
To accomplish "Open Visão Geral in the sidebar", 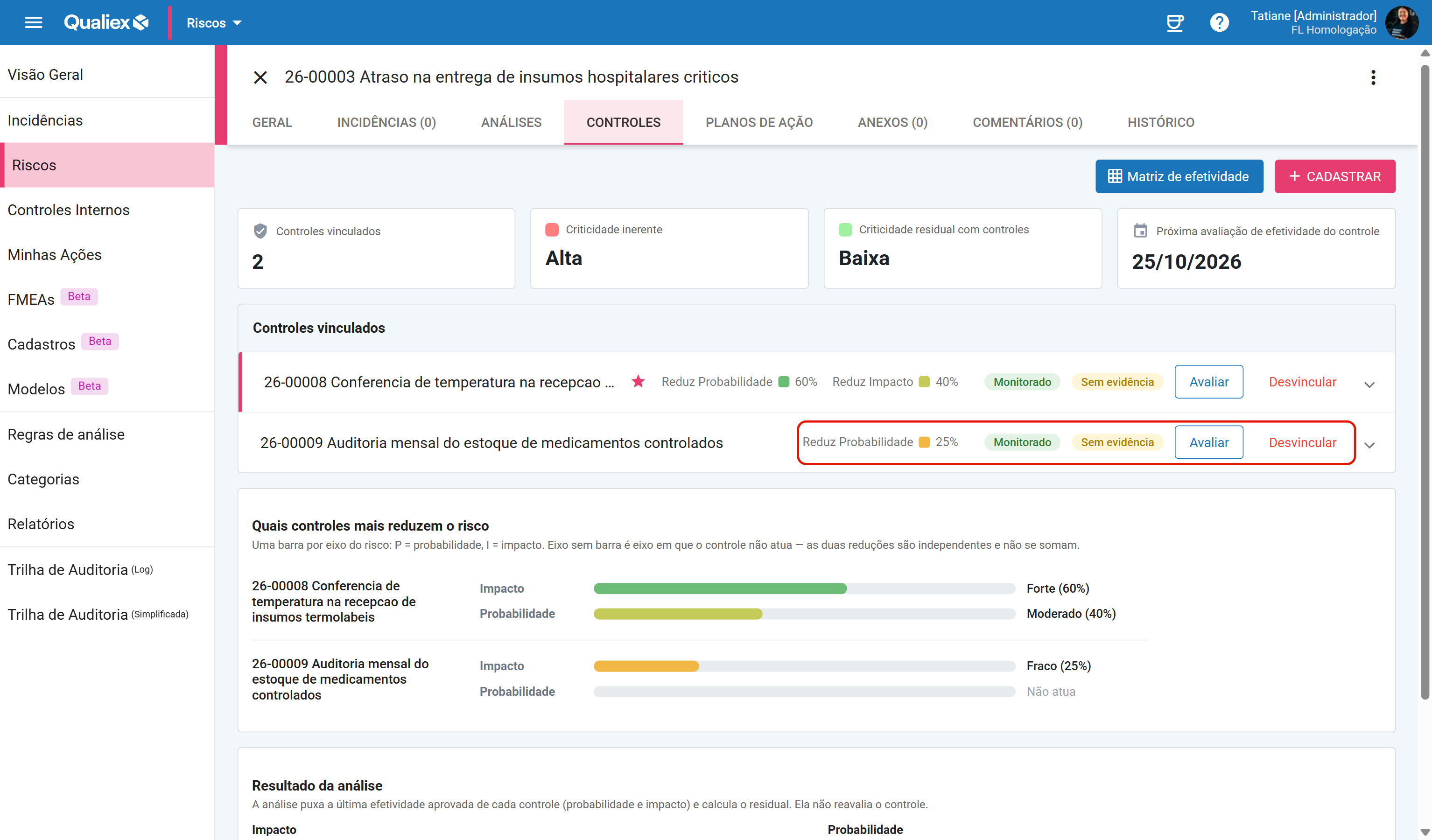I will click(x=107, y=75).
